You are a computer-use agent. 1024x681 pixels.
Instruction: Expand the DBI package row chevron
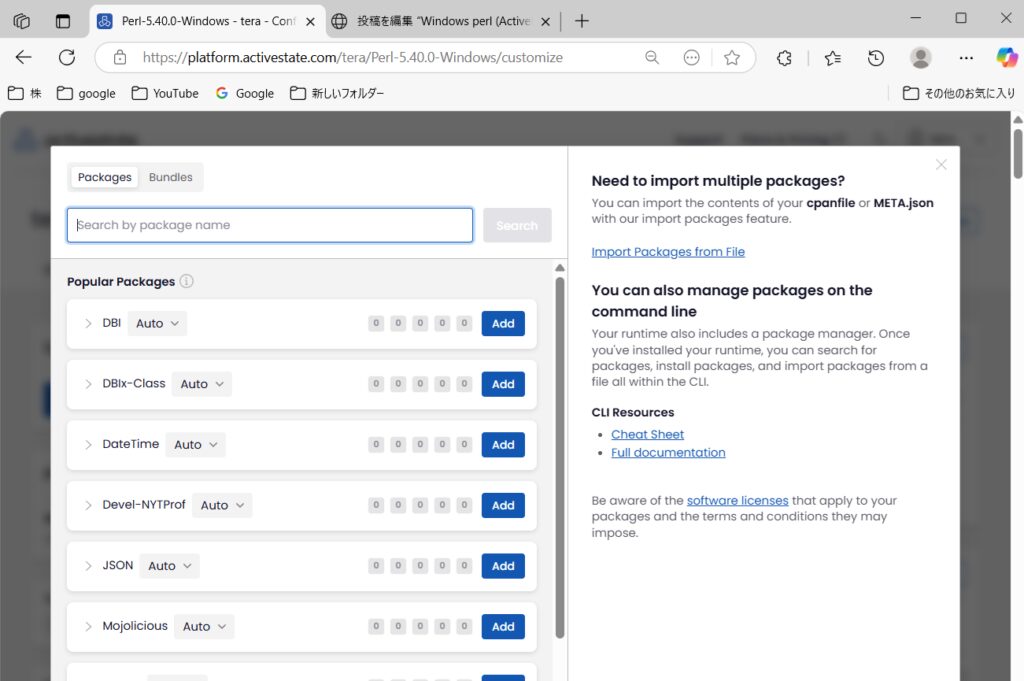(89, 323)
